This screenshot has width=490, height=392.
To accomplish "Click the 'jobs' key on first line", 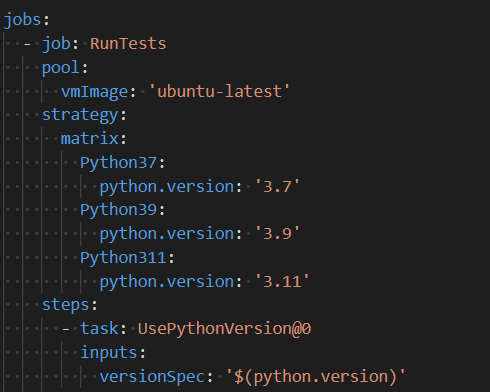I will coord(22,20).
